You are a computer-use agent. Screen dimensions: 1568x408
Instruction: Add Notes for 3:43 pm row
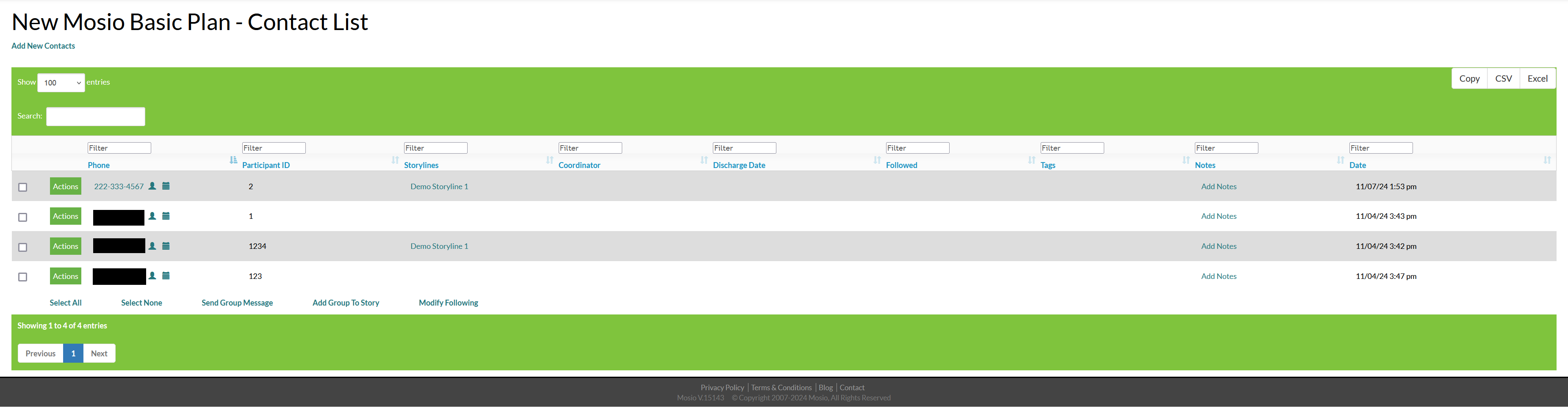1219,217
